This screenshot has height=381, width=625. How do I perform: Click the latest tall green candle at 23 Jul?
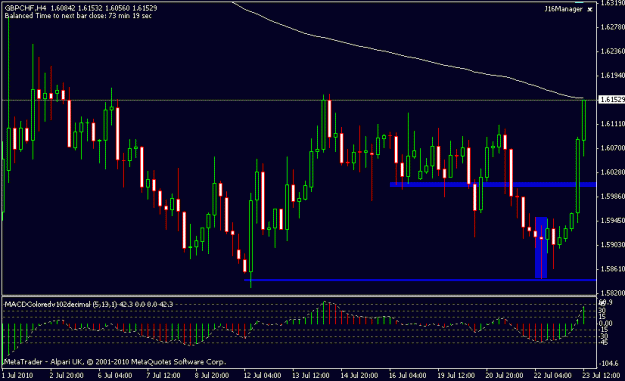point(584,120)
